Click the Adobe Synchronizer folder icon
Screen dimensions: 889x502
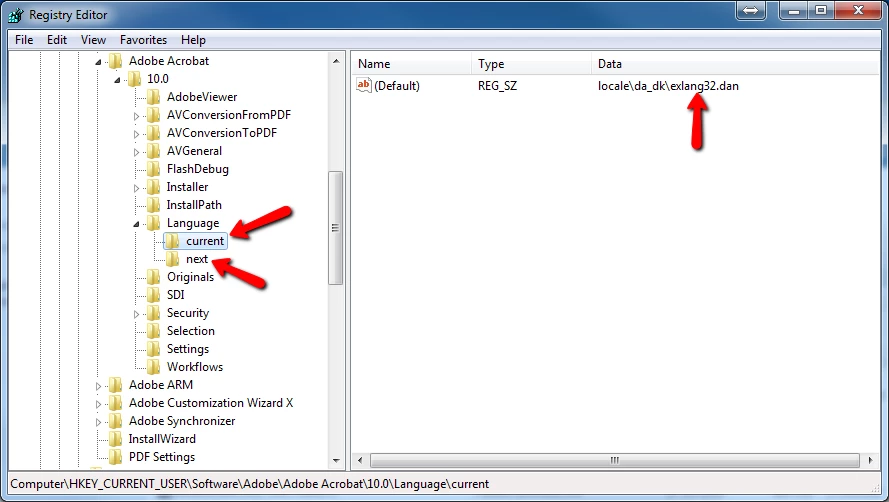(x=115, y=421)
